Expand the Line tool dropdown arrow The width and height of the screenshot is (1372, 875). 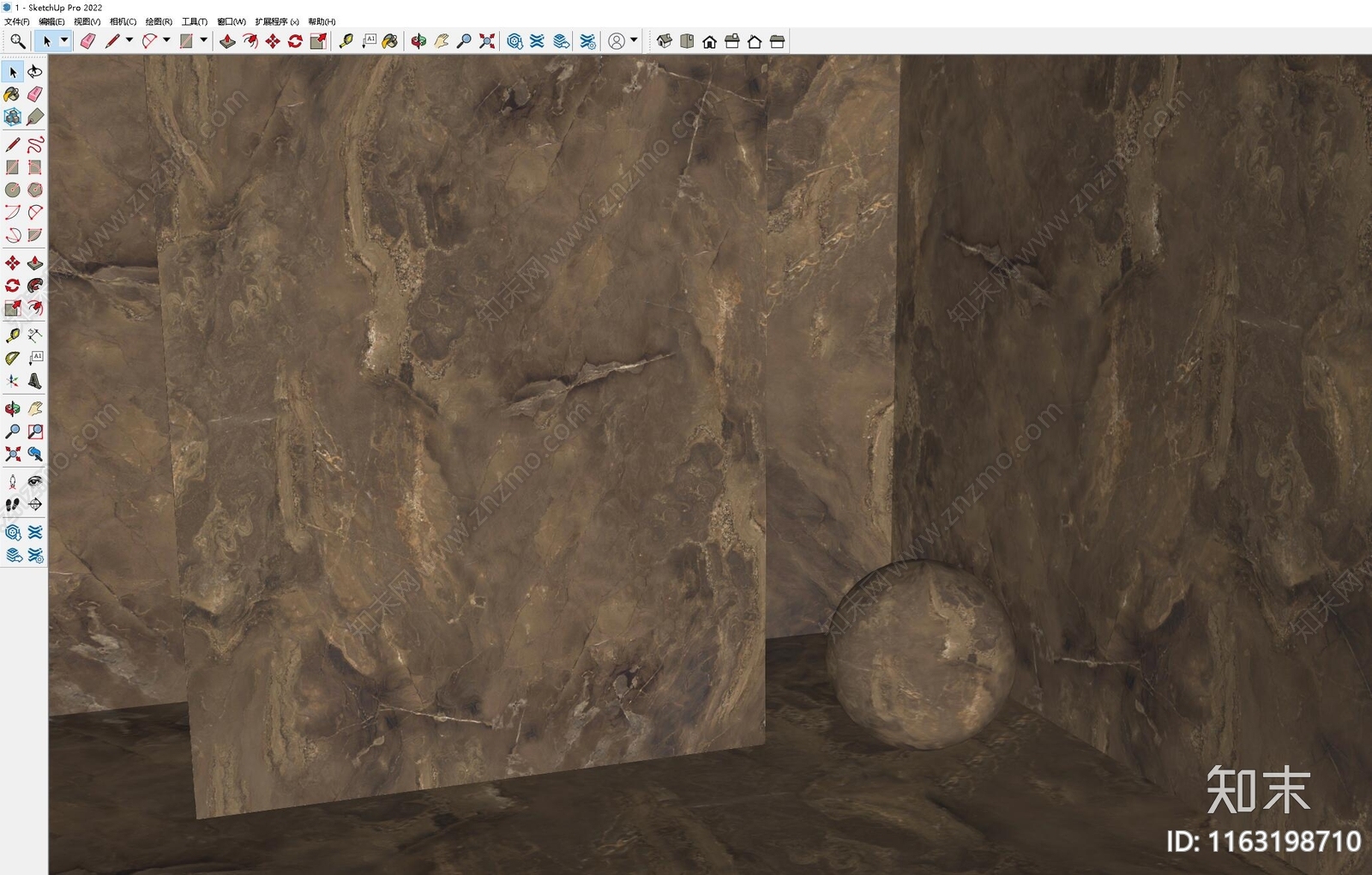coord(129,40)
